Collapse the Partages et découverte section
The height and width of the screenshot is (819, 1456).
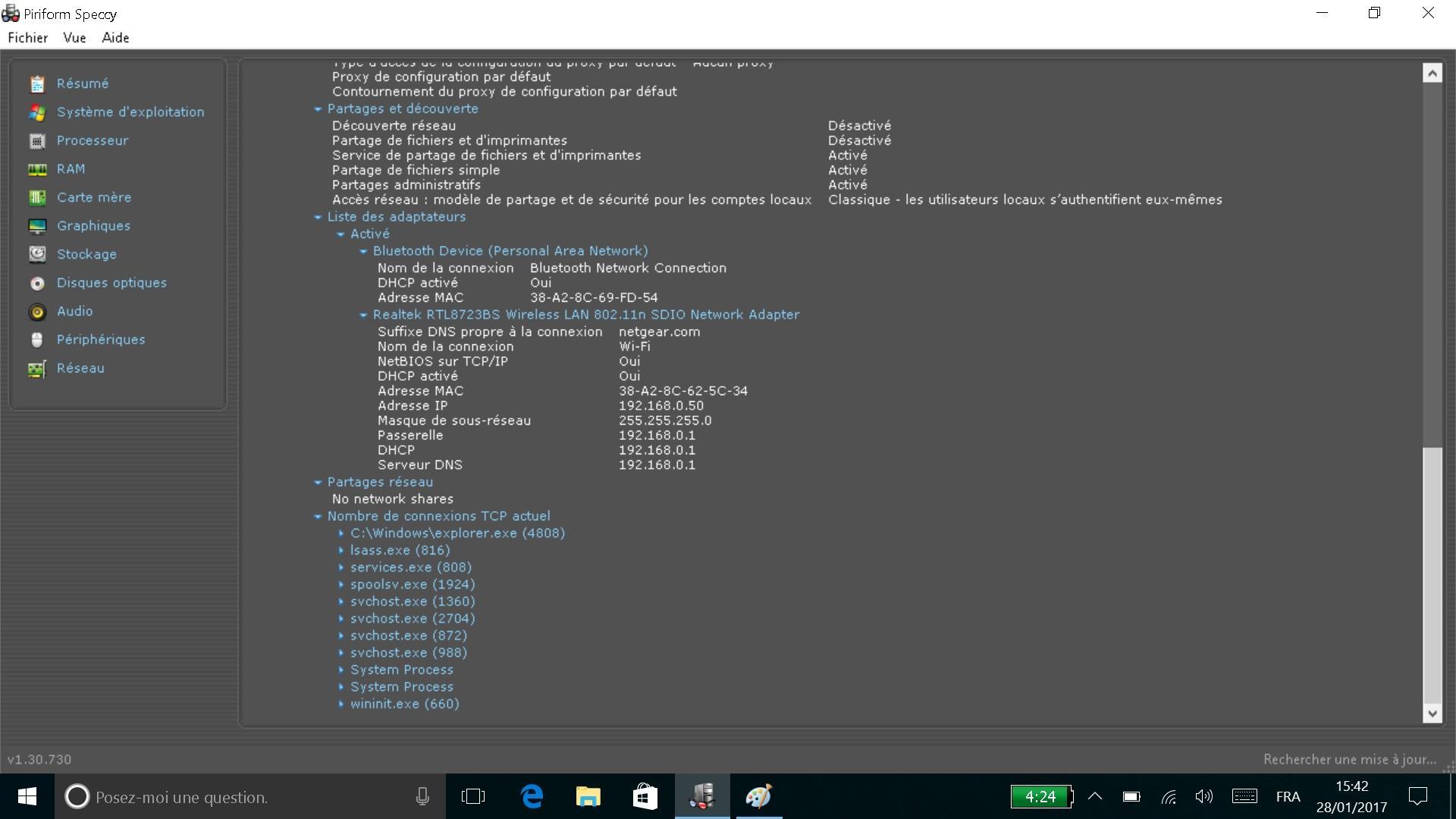318,109
